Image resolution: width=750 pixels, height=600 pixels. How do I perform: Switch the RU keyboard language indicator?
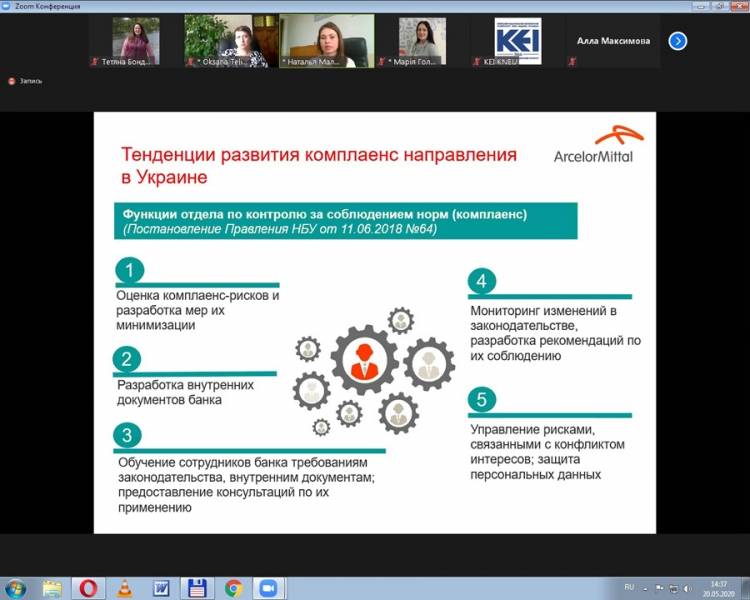click(629, 587)
